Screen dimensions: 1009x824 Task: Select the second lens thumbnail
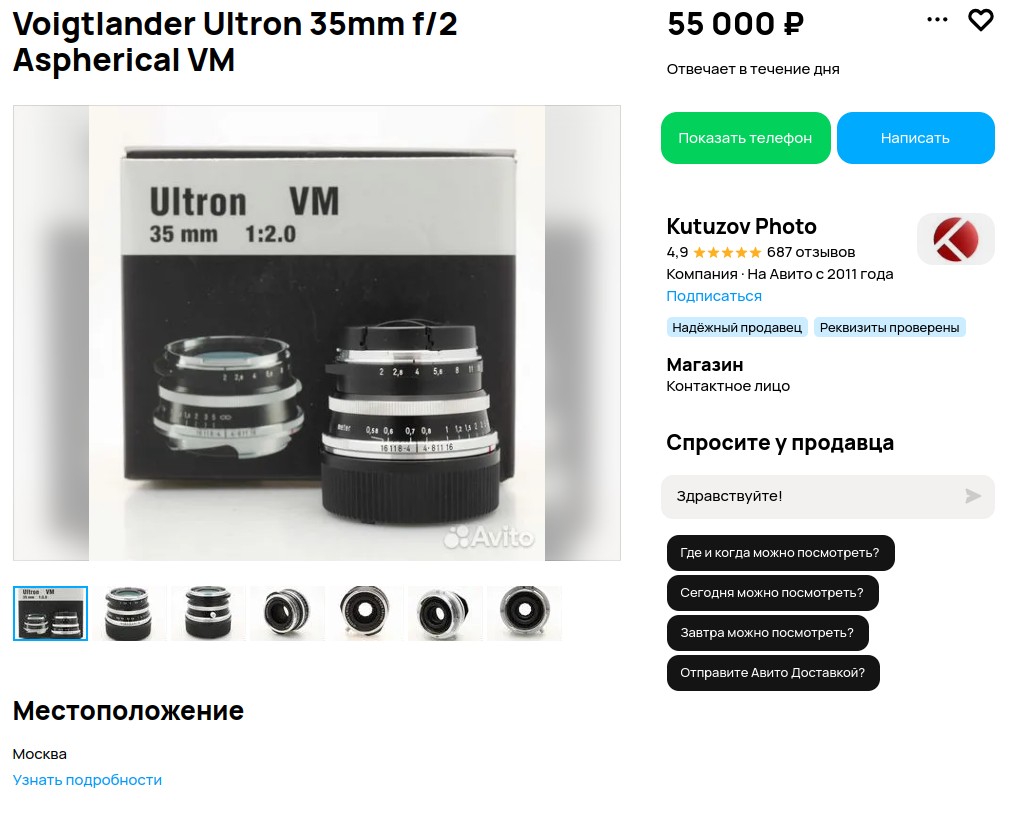coord(129,613)
